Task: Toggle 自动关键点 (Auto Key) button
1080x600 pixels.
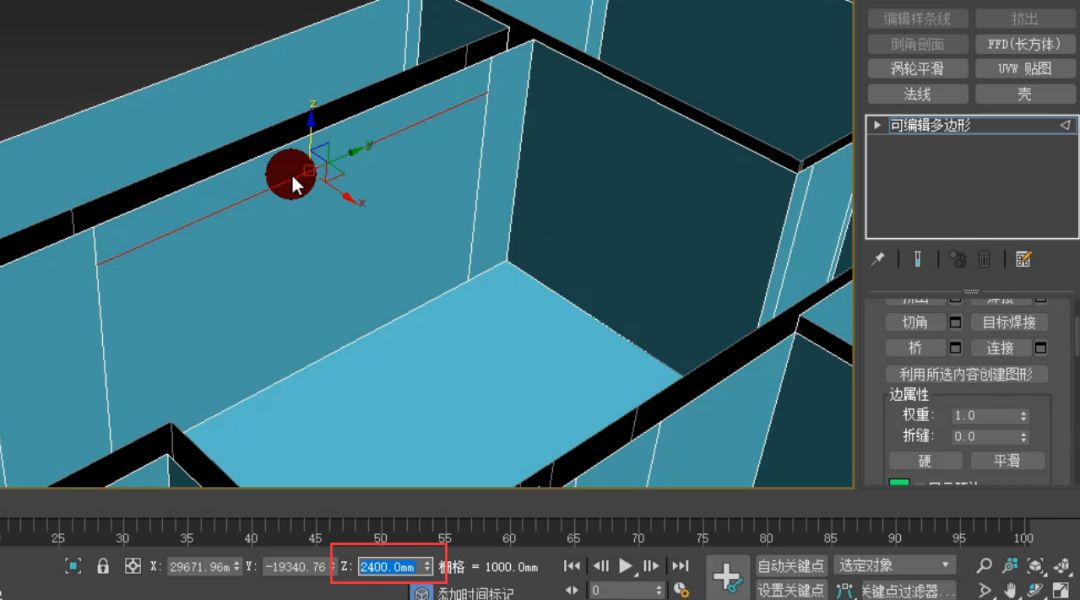Action: click(791, 566)
